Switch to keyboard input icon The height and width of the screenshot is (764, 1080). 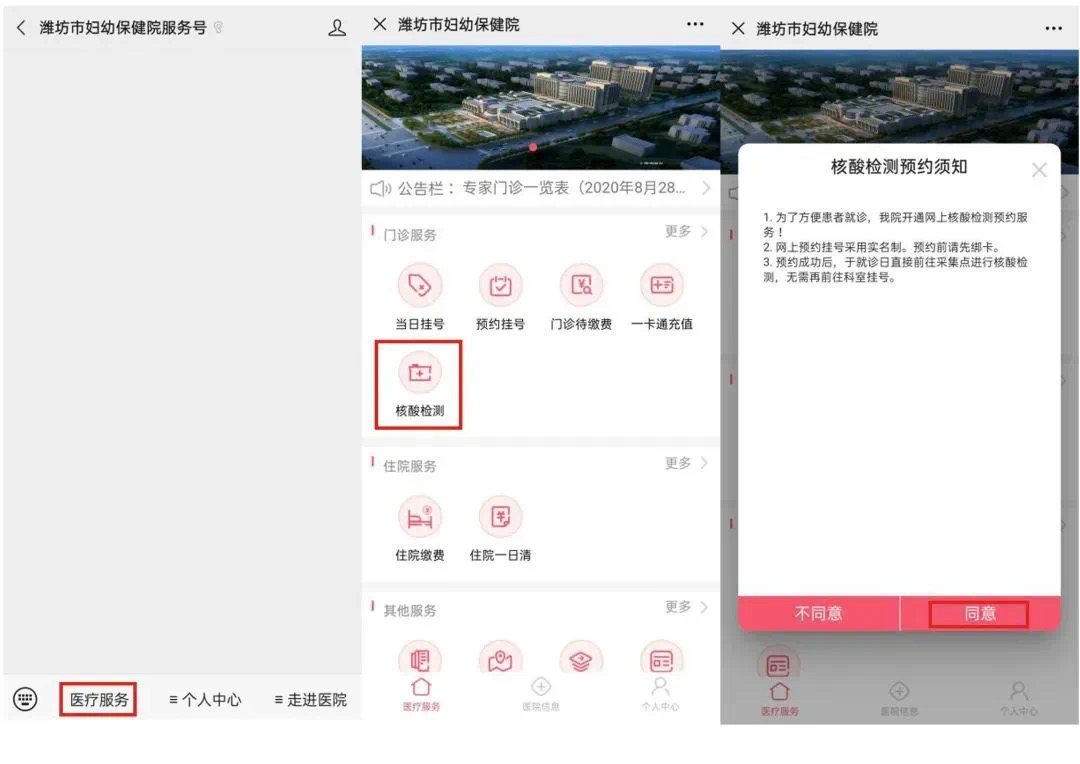point(25,699)
